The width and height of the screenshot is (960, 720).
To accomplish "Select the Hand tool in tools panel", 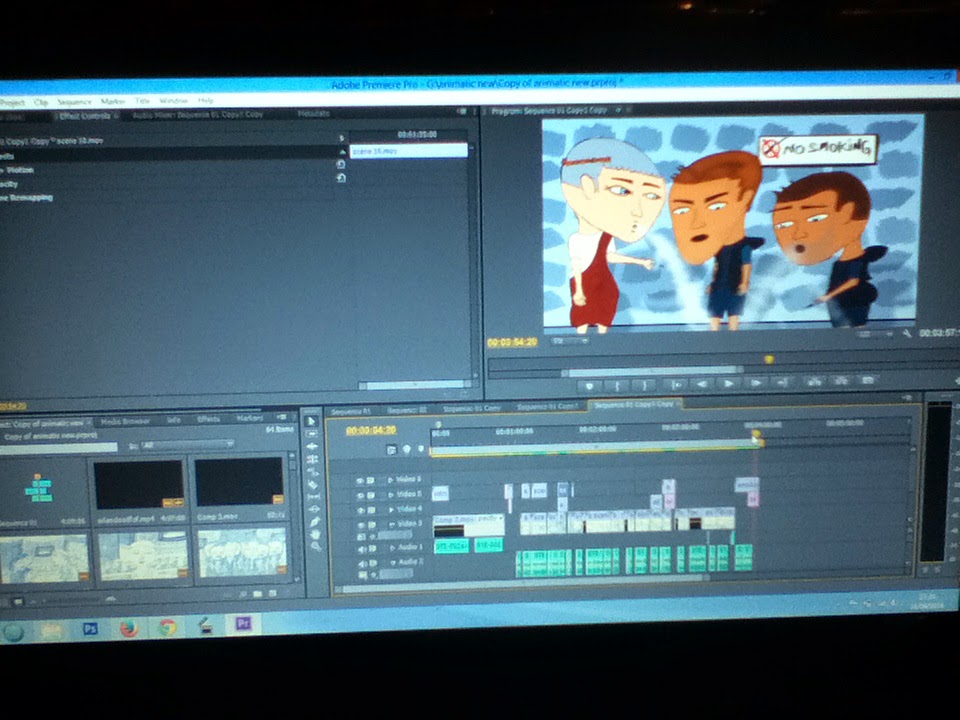I will [x=314, y=534].
